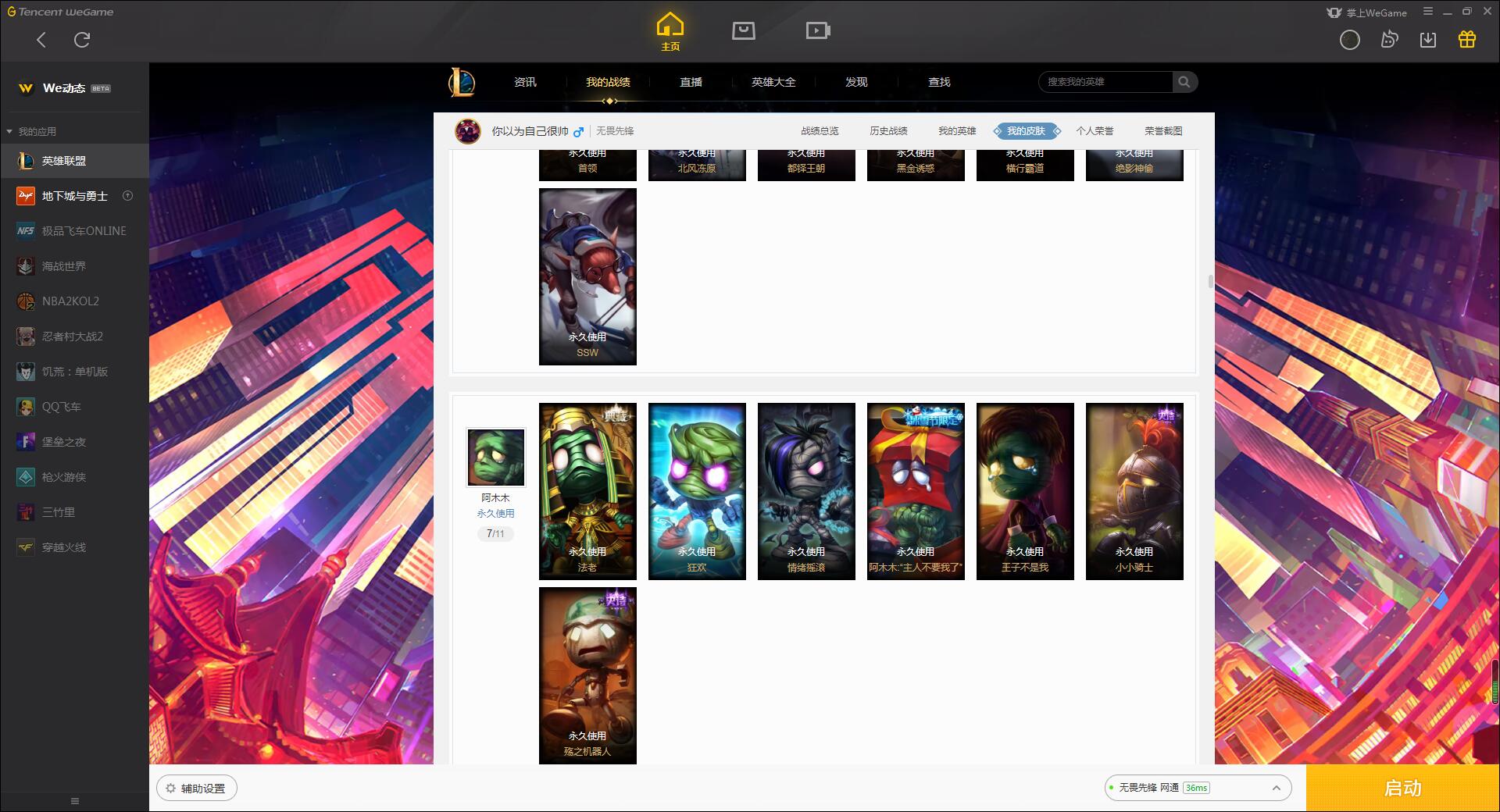Screen dimensions: 1500x812
Task: Click the circle icon beside 地下城与勇士
Action: [x=128, y=196]
